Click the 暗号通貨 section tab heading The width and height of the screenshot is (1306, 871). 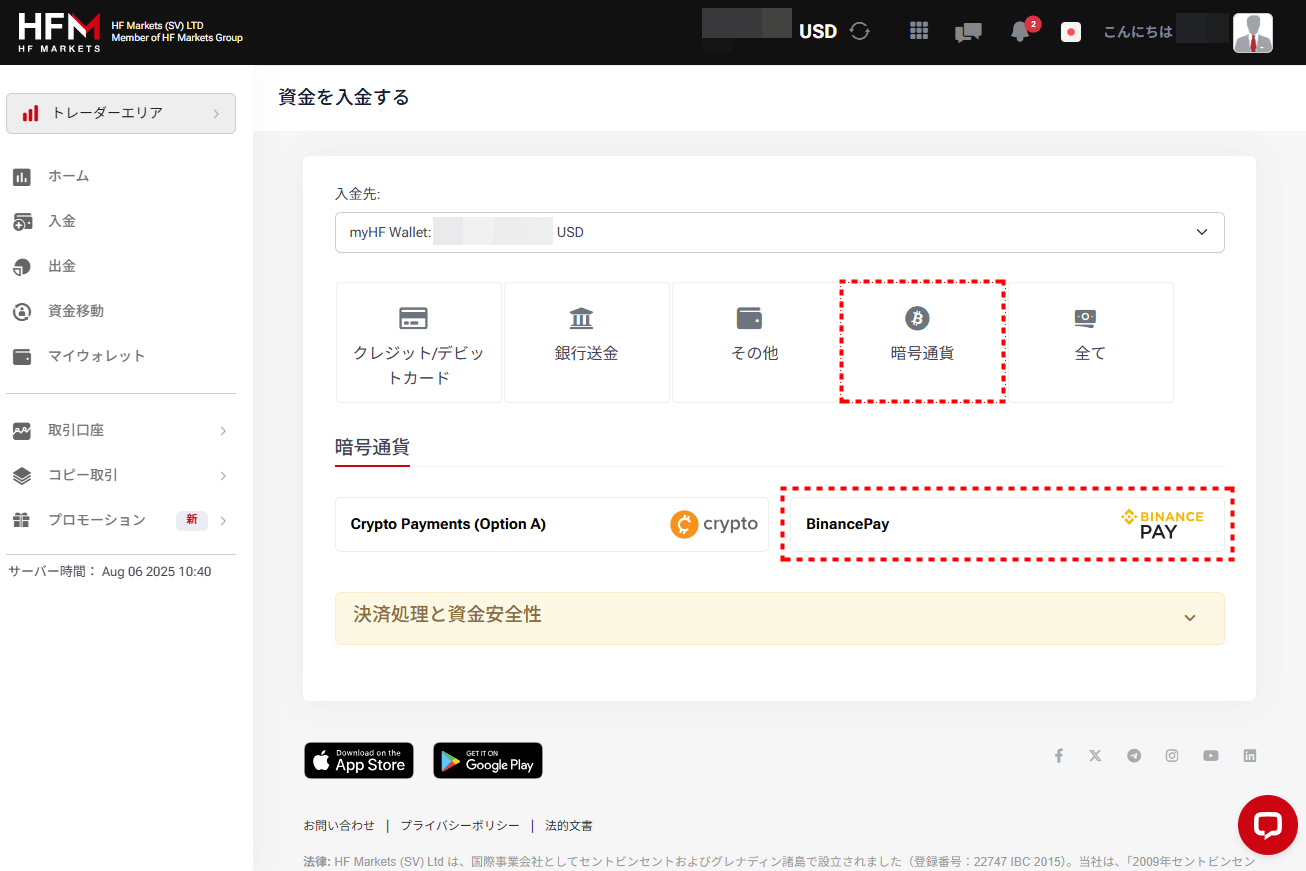click(372, 447)
